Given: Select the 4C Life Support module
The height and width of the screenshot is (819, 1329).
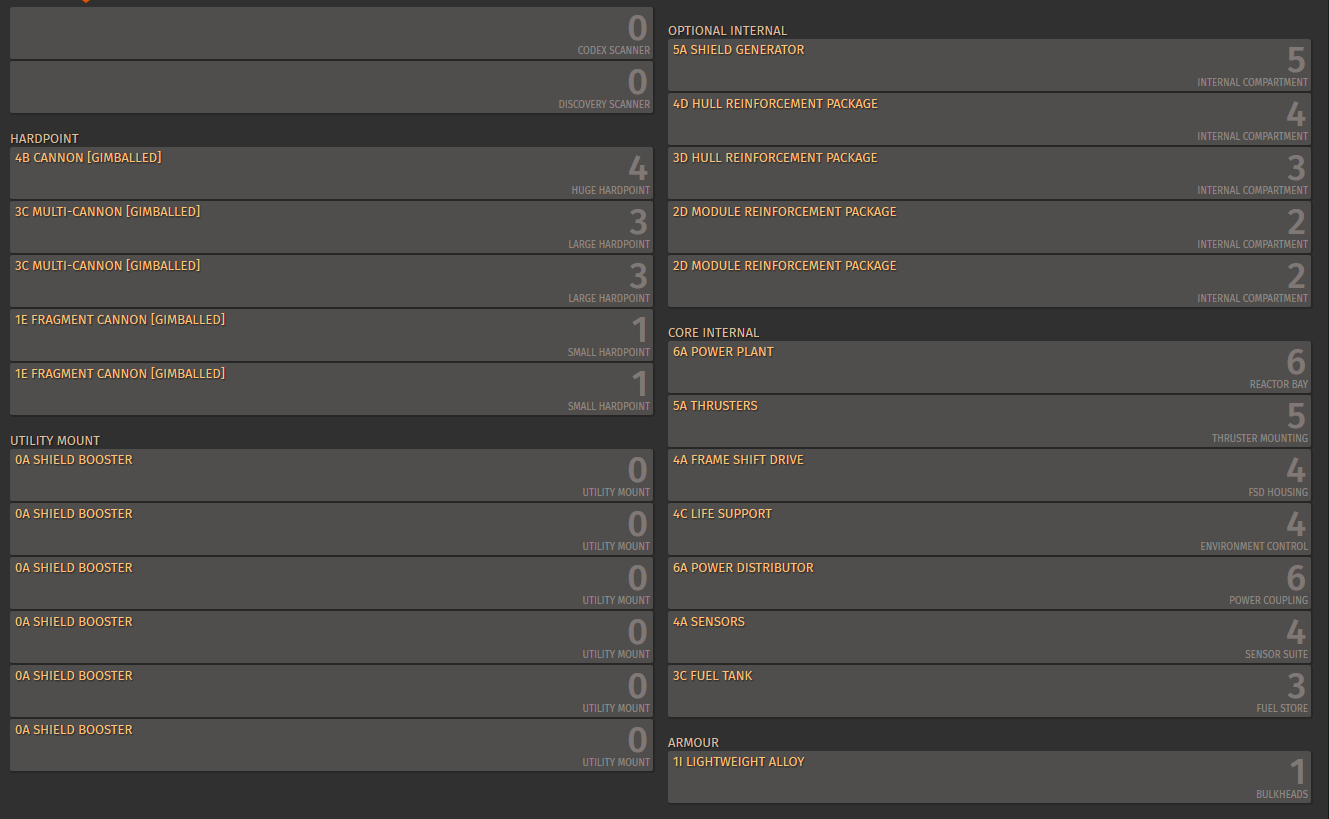Looking at the screenshot, I should tap(989, 529).
